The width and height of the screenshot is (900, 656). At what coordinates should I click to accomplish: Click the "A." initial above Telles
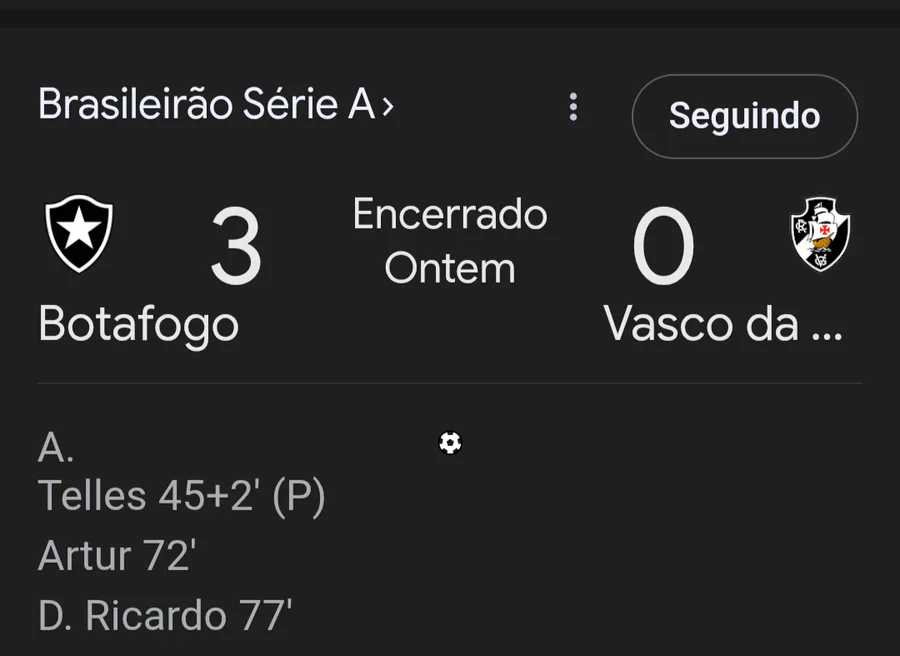56,449
